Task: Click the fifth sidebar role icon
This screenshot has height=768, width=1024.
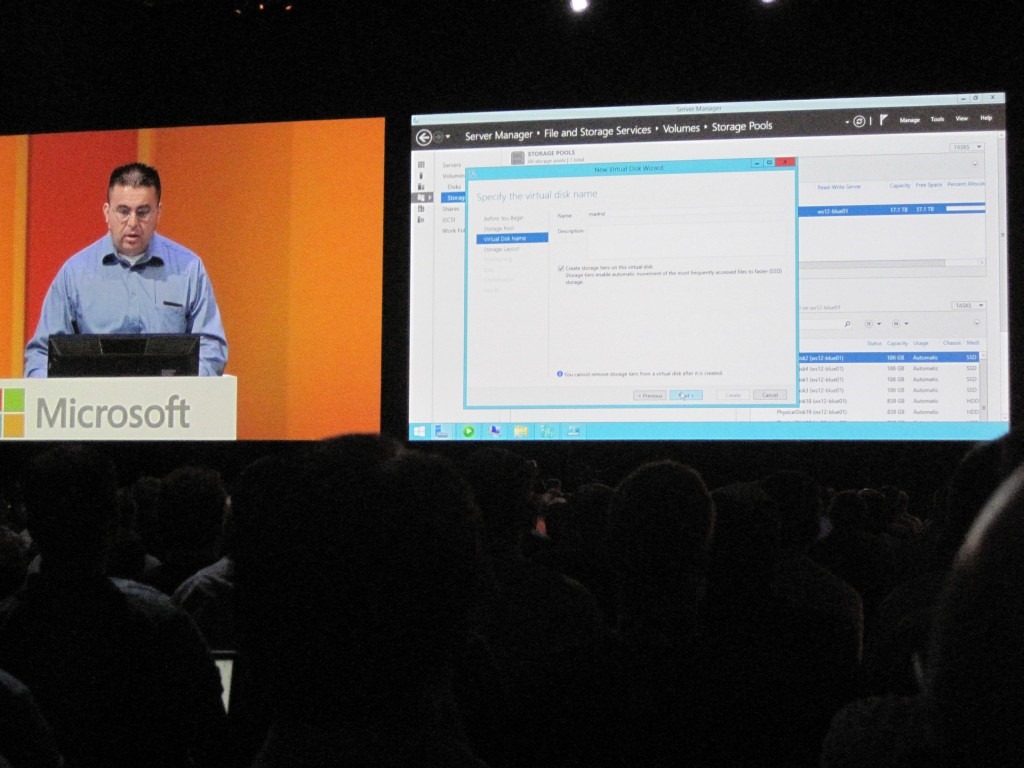Action: point(421,209)
